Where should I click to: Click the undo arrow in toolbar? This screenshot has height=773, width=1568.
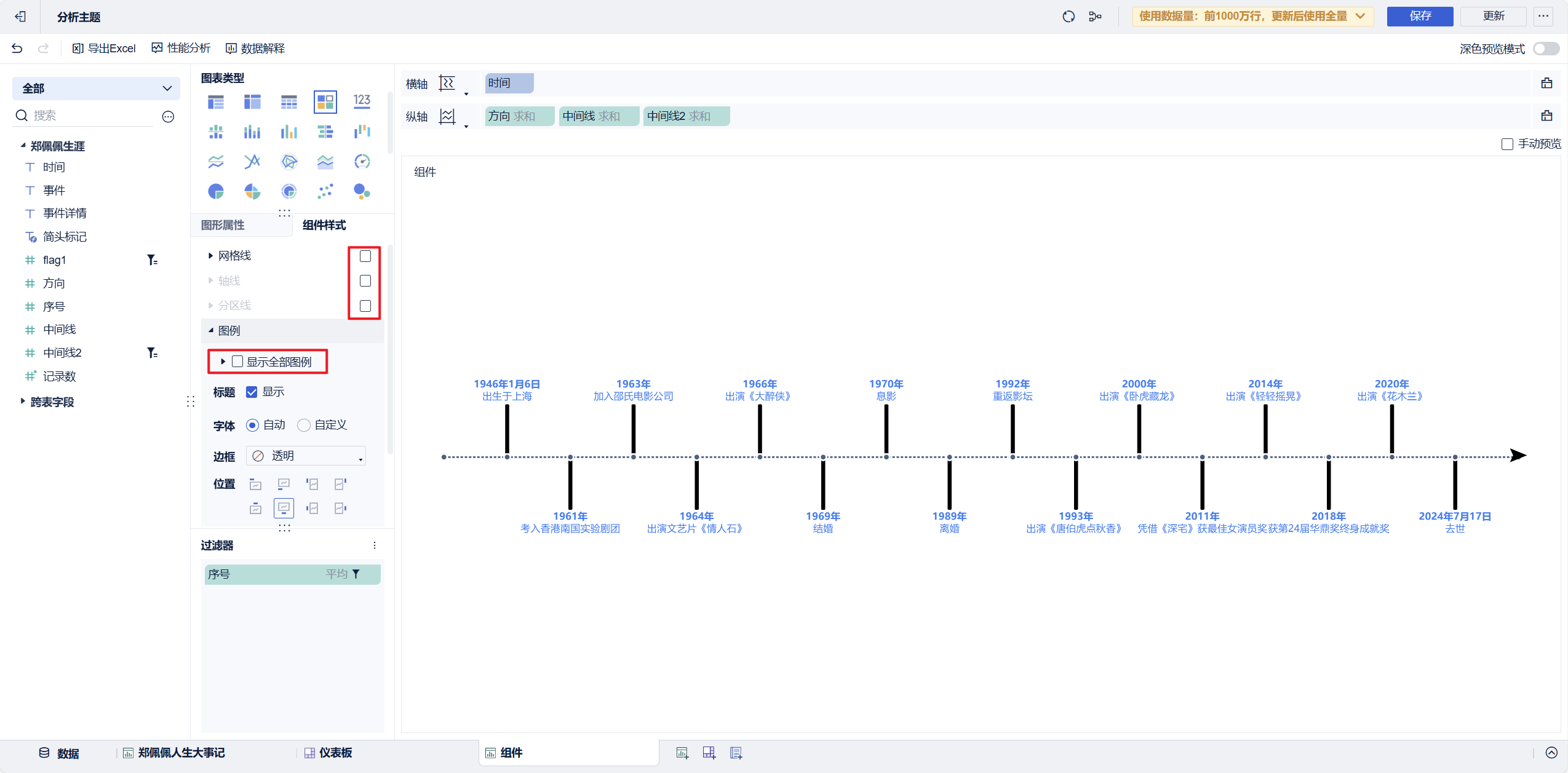[x=17, y=48]
